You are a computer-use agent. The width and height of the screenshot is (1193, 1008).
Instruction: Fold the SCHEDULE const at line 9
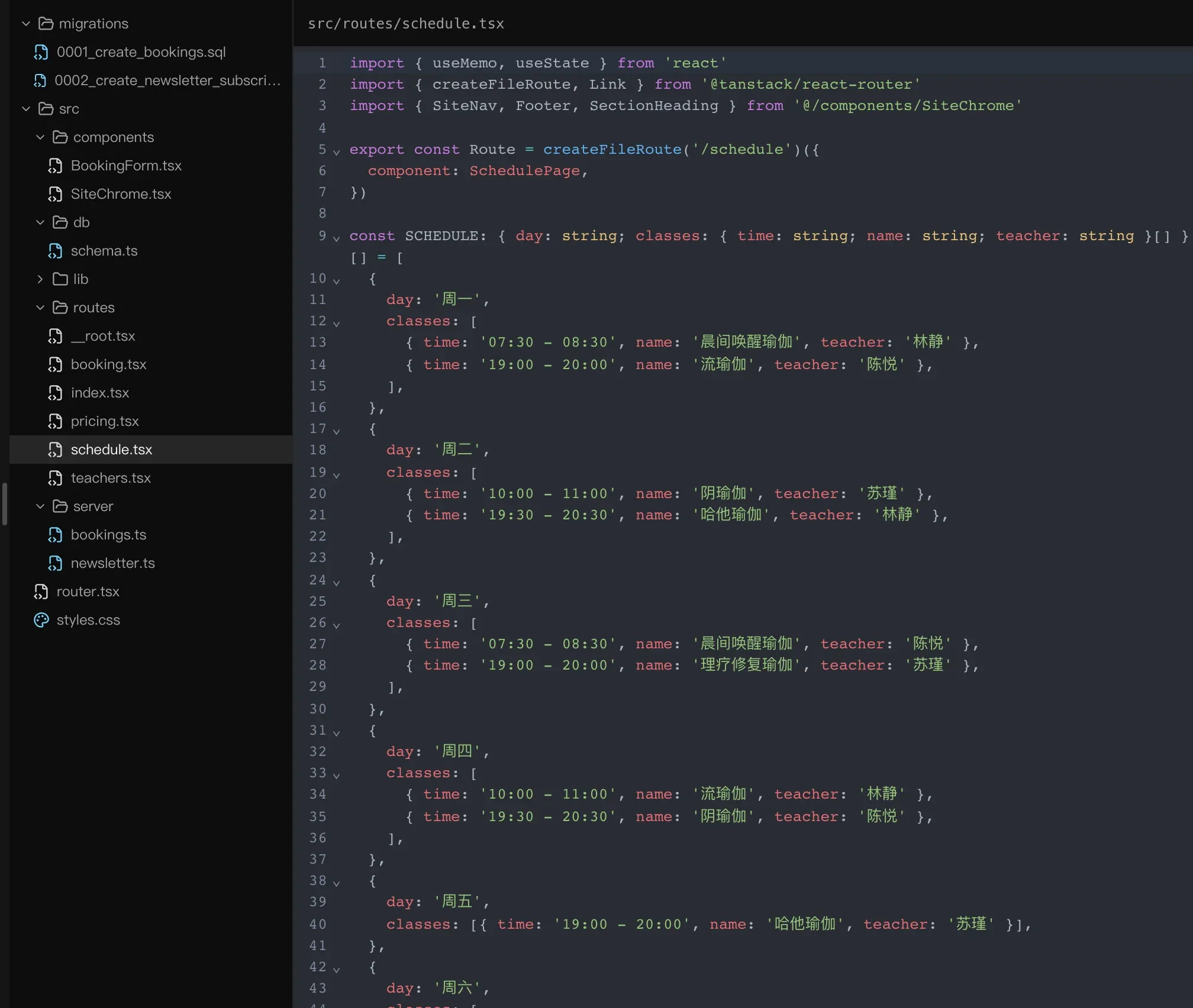[x=336, y=238]
